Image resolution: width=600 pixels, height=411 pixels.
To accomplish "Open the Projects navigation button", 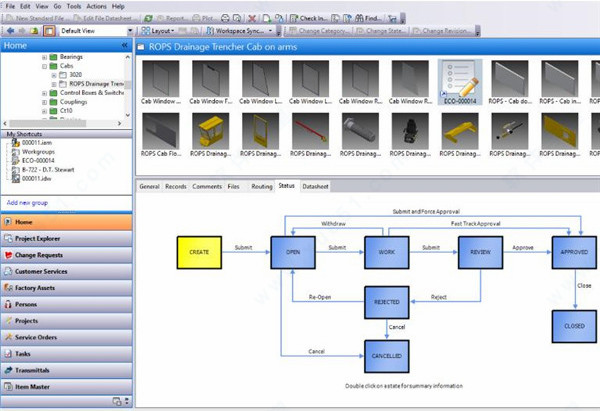I will (x=67, y=321).
